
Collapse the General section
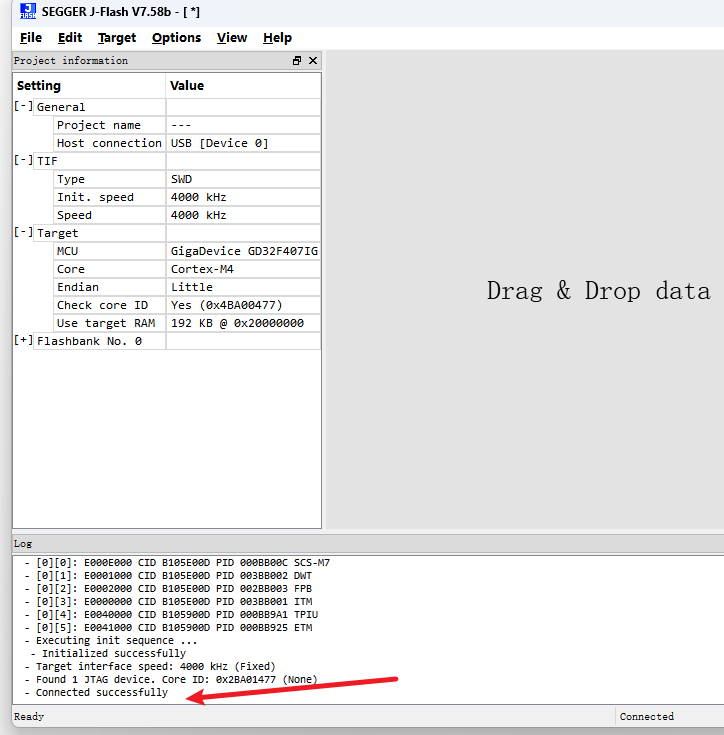[23, 106]
